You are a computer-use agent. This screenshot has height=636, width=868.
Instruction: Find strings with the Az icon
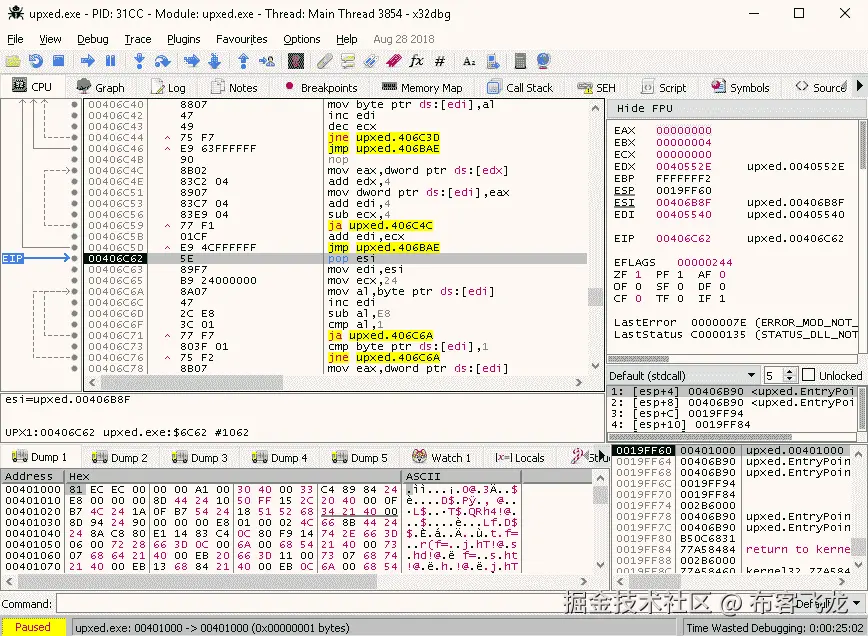coord(469,61)
